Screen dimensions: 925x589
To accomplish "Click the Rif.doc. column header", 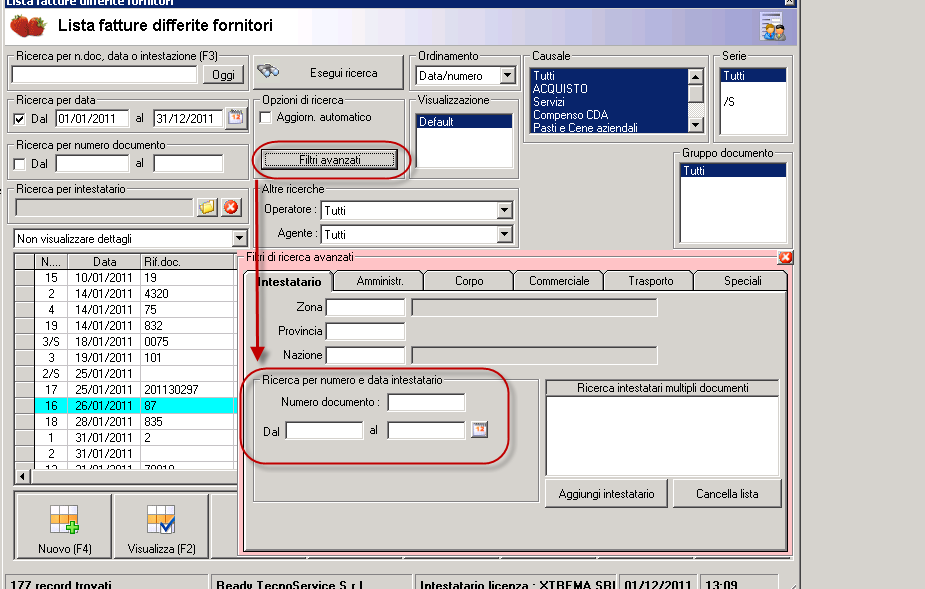I will coord(188,261).
